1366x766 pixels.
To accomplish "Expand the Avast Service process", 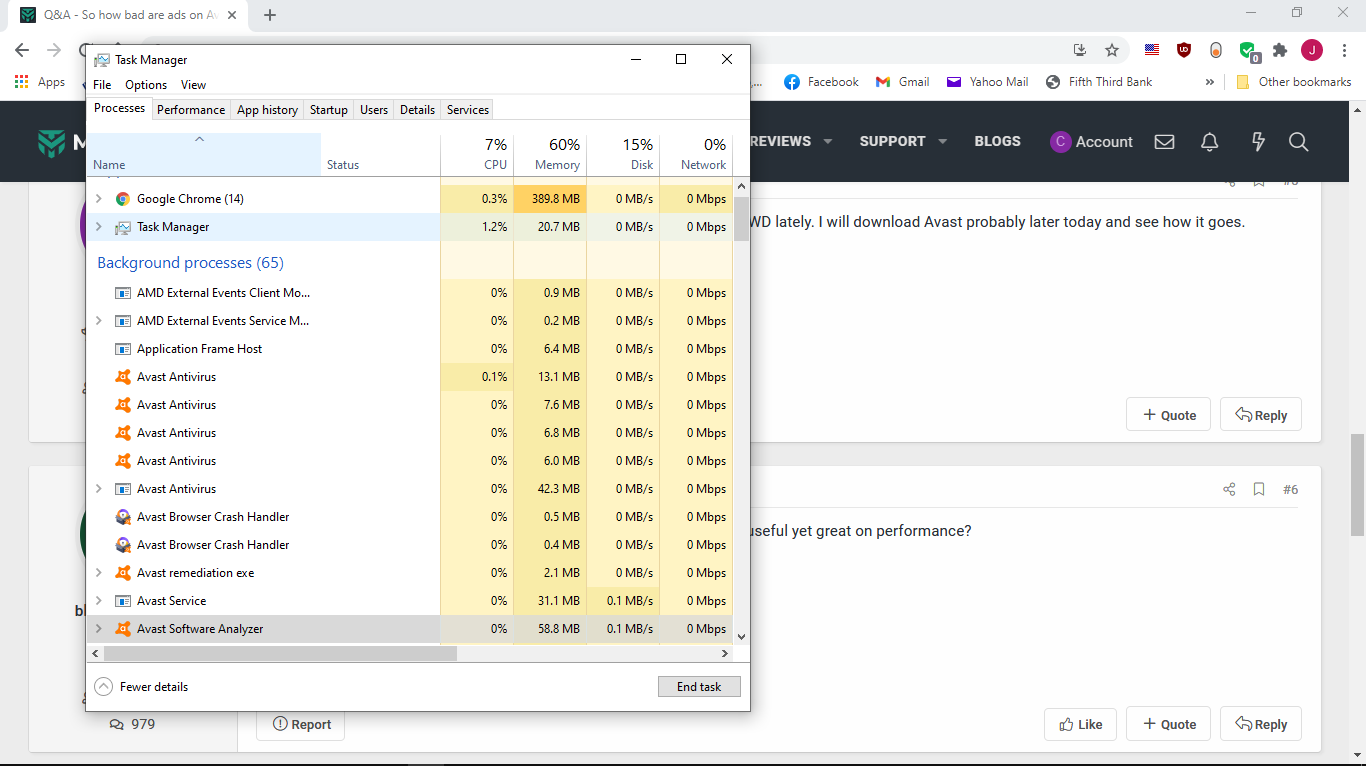I will (98, 601).
